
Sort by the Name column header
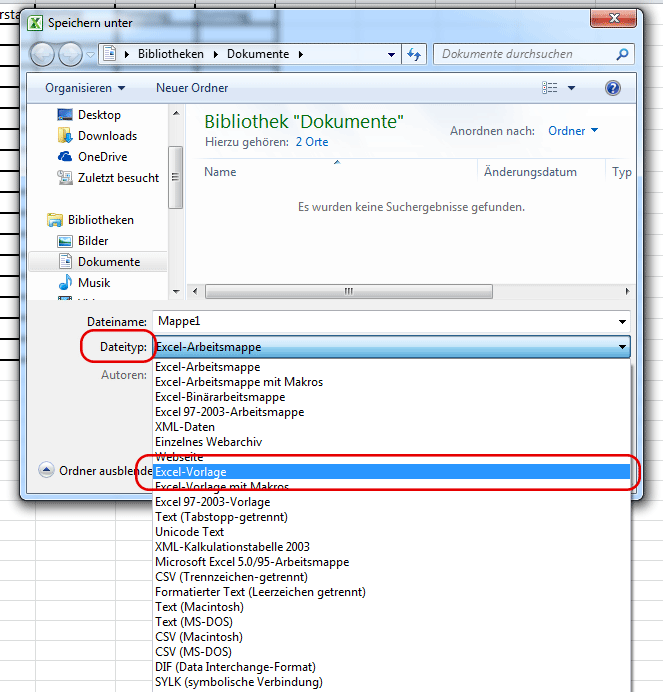[x=220, y=172]
